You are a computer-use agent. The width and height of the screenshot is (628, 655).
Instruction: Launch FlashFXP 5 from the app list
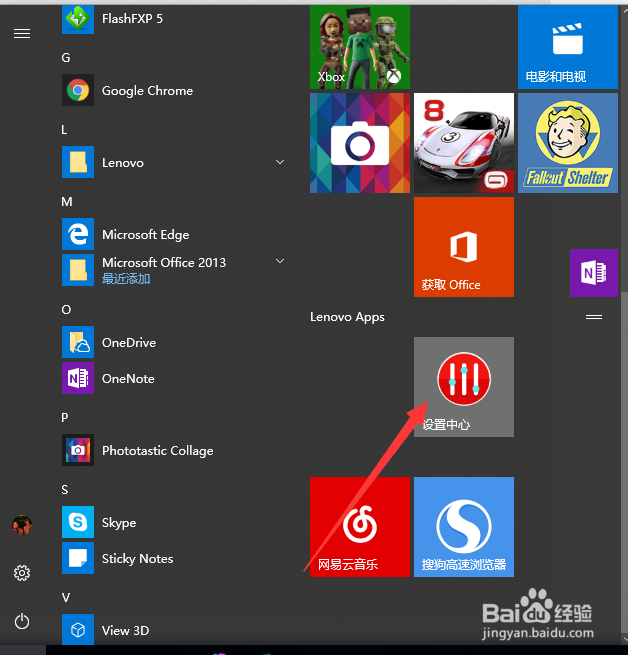pos(112,19)
